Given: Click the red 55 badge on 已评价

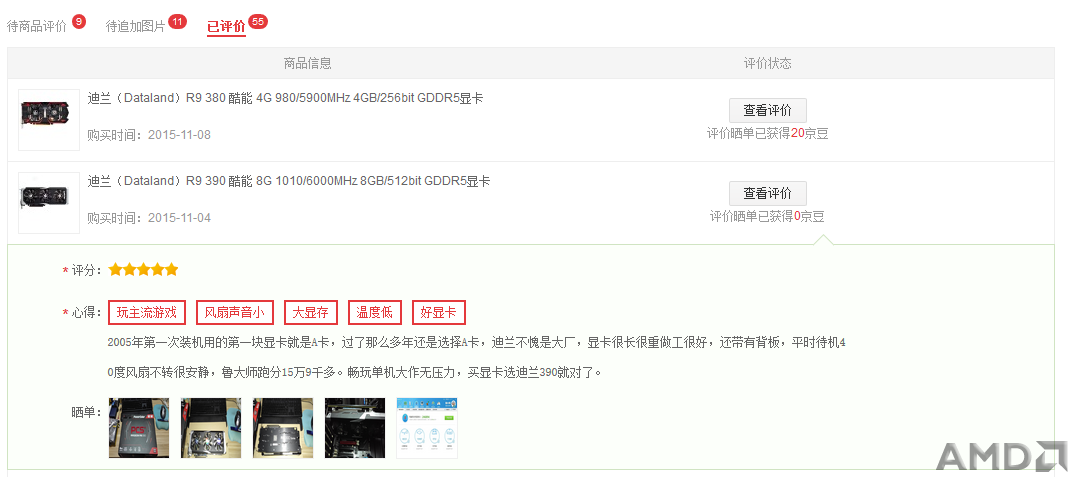Looking at the screenshot, I should (258, 22).
